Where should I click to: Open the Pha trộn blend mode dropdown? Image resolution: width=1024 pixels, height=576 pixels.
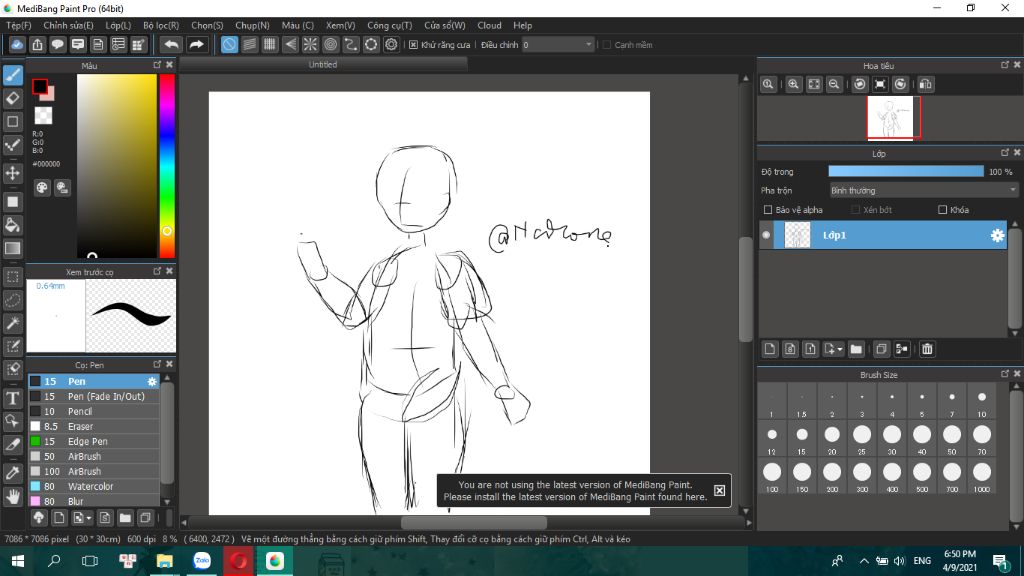923,190
